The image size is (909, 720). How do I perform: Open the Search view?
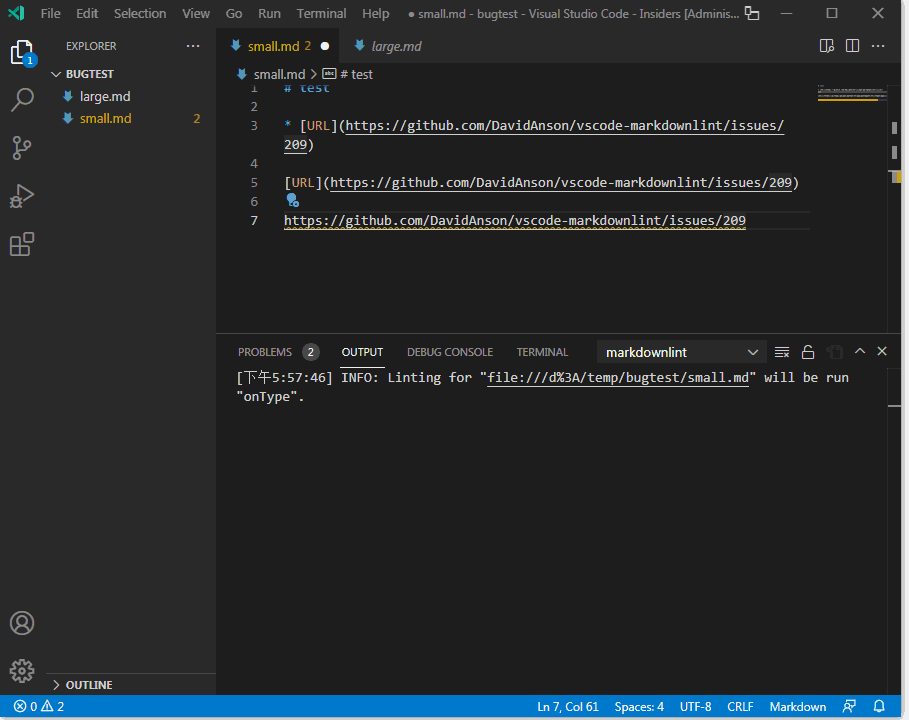(x=22, y=100)
